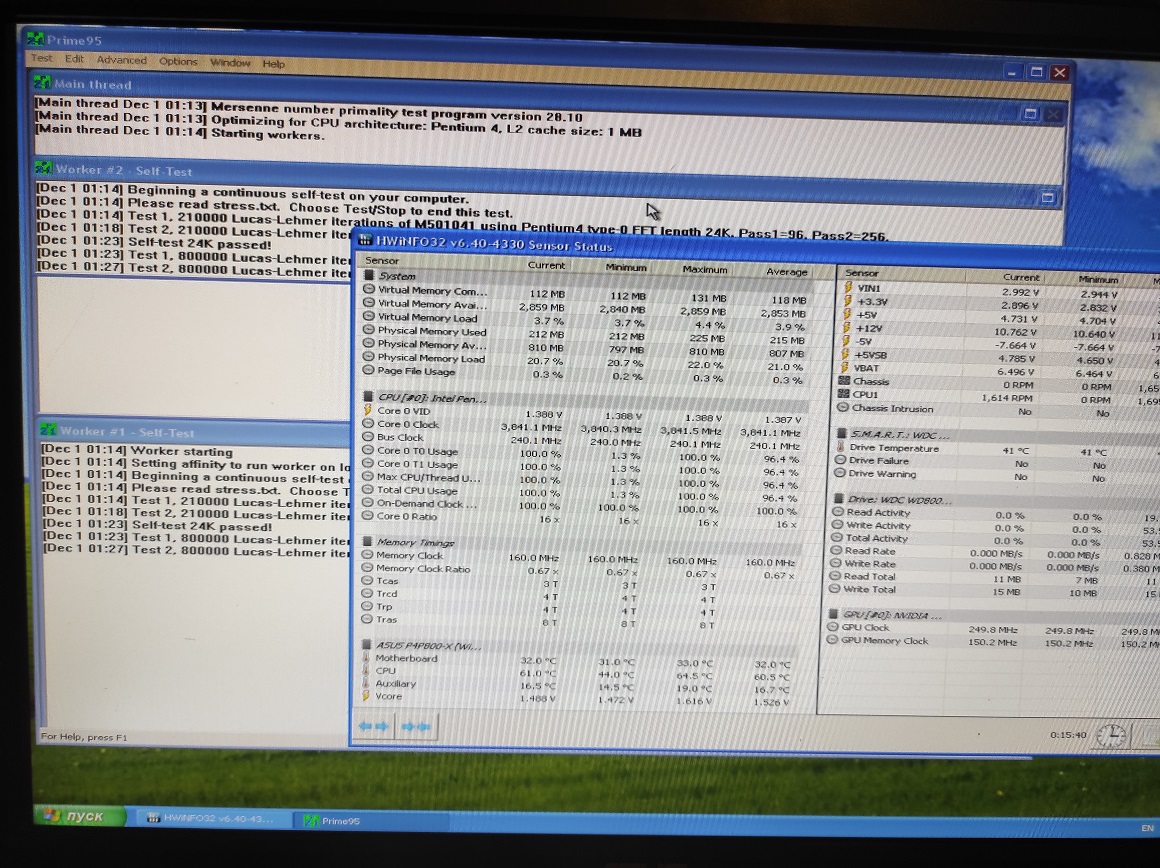
Task: Select the Chassis Intrusion row
Action: tap(998, 410)
